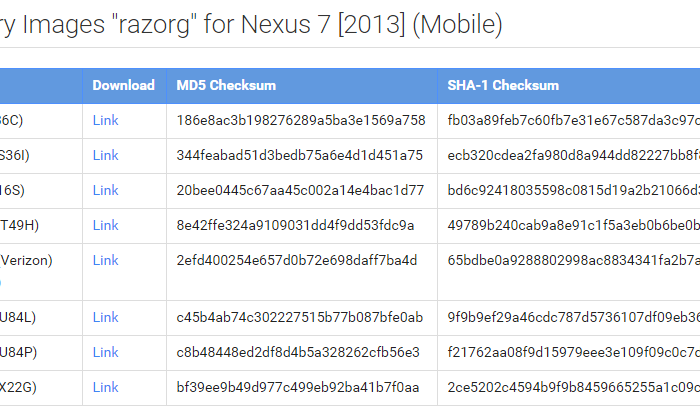Download via the Link for MD5 c8b48448ed2df8d4b5a328262cfb56e3
The width and height of the screenshot is (700, 407).
[x=105, y=352]
